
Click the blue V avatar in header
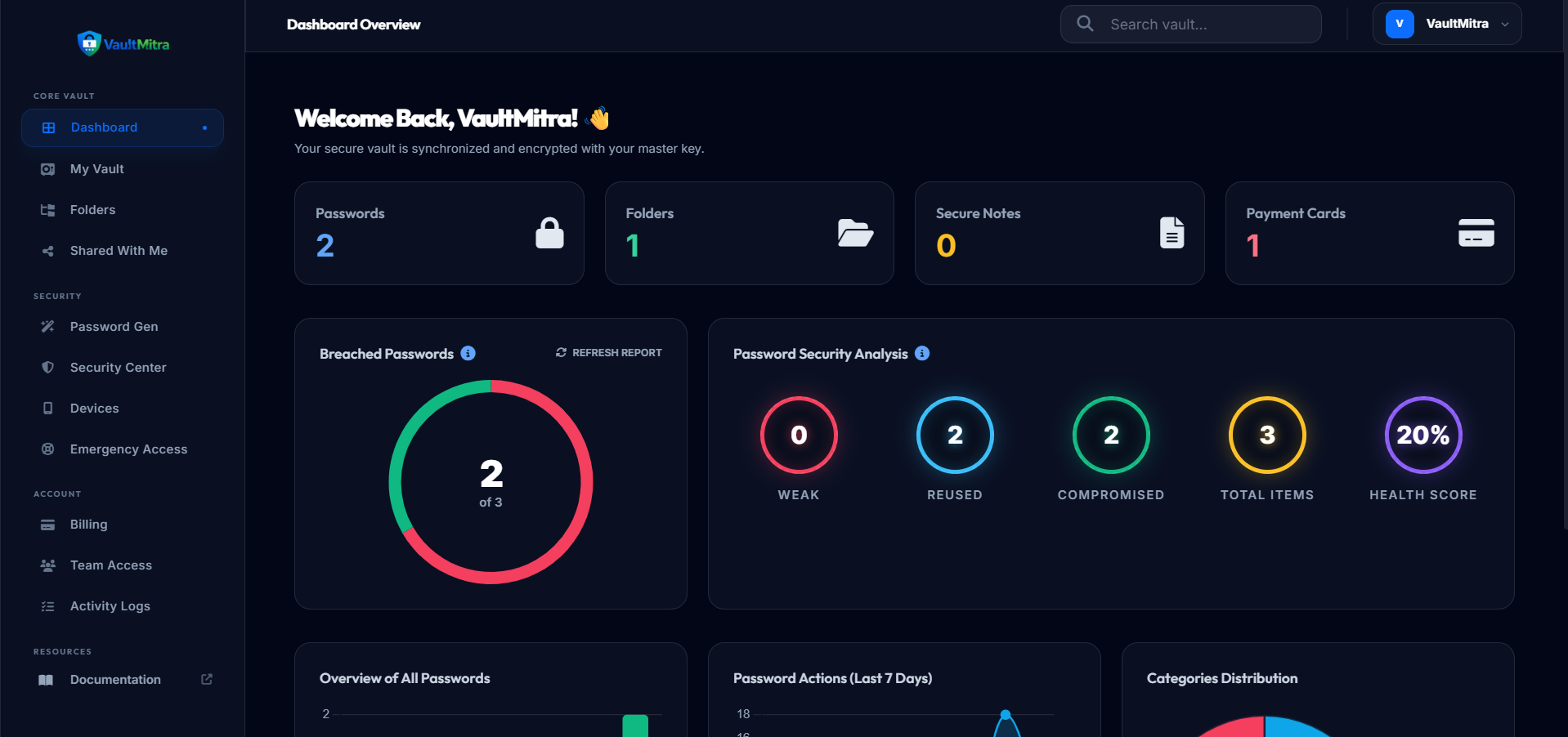(x=1400, y=24)
